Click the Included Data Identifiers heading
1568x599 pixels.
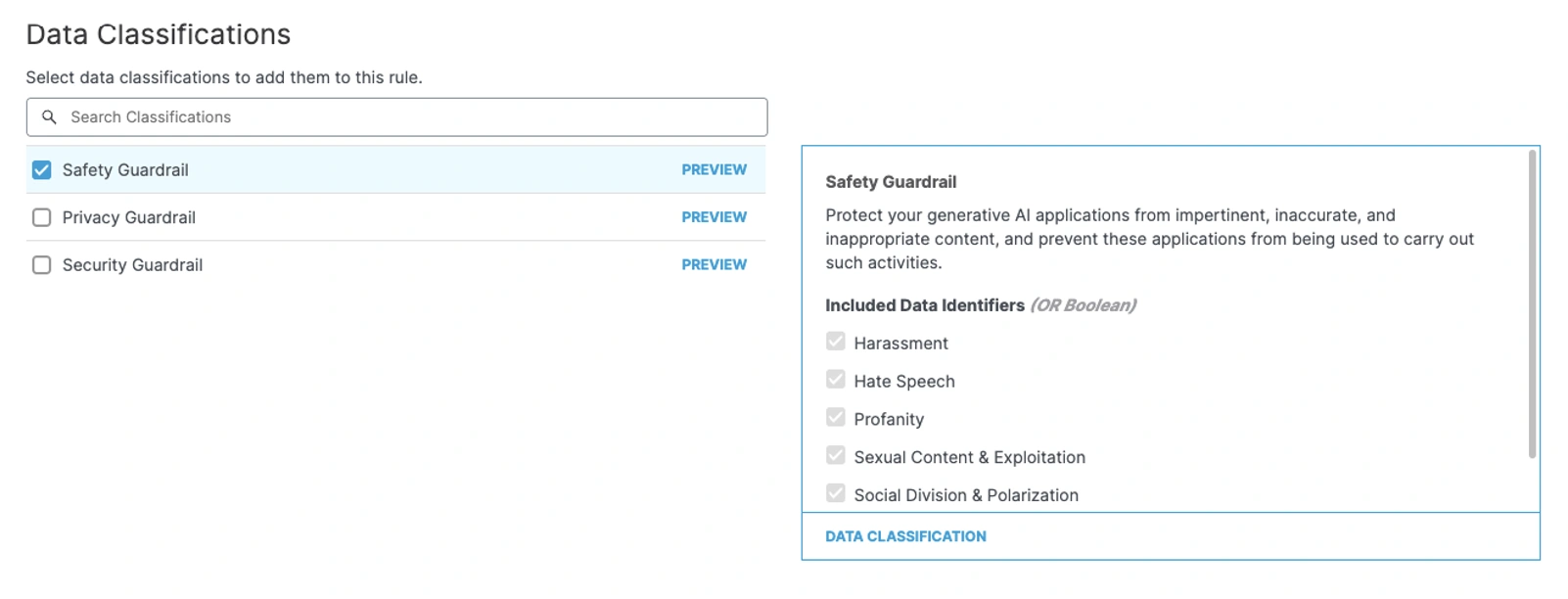click(x=924, y=305)
